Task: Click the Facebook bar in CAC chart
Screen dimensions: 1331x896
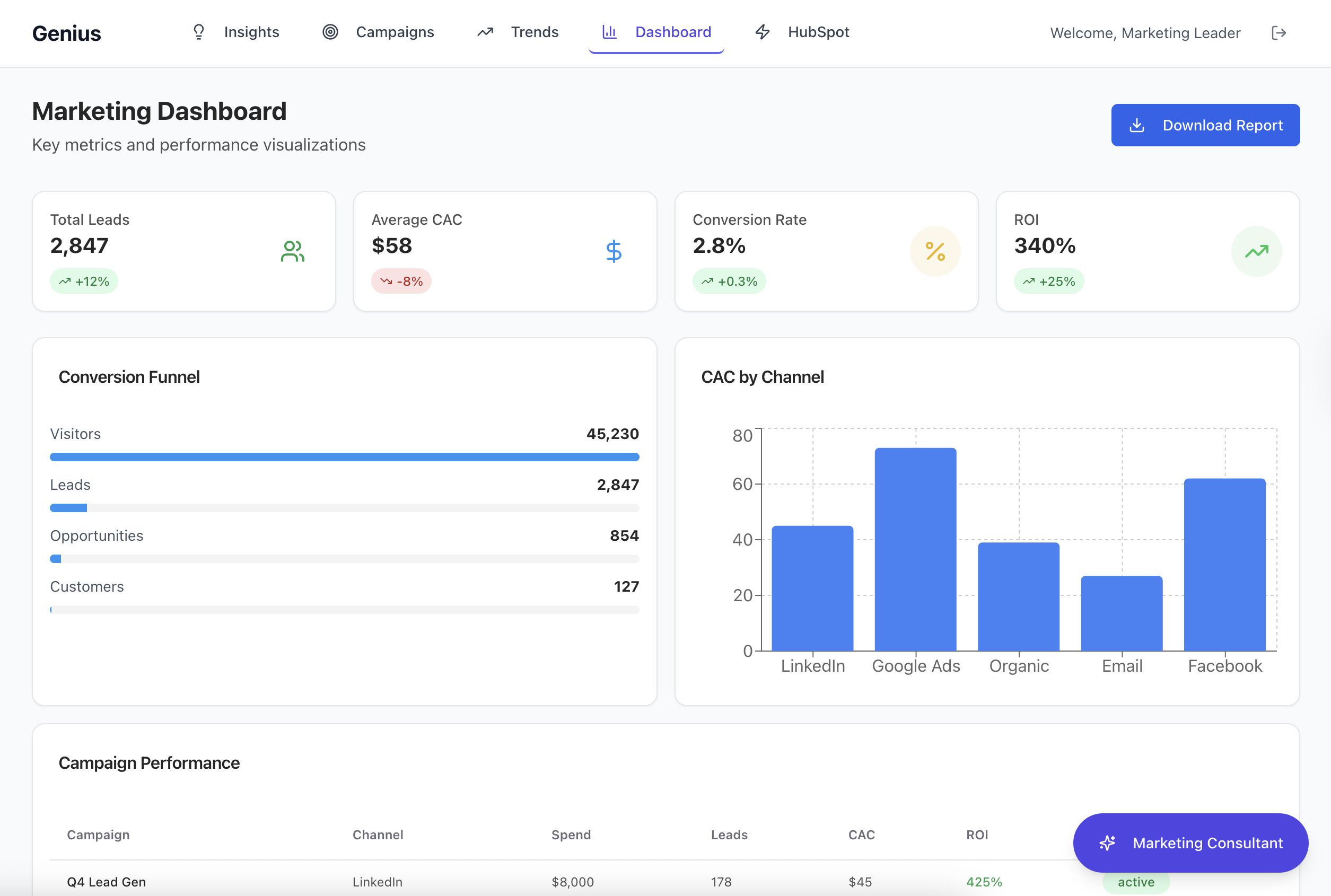Action: click(1225, 565)
